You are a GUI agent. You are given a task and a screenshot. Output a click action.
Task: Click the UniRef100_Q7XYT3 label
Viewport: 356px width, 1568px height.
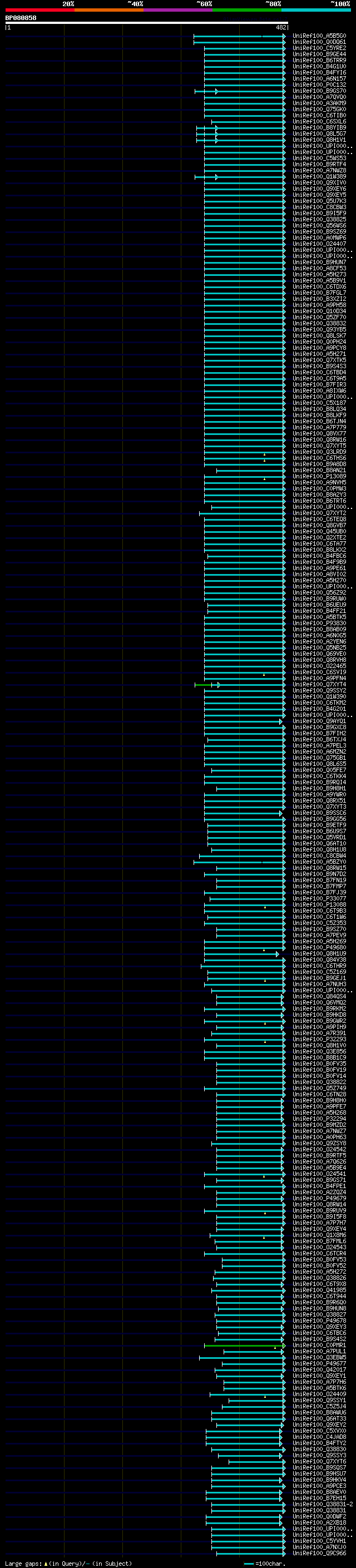click(319, 807)
